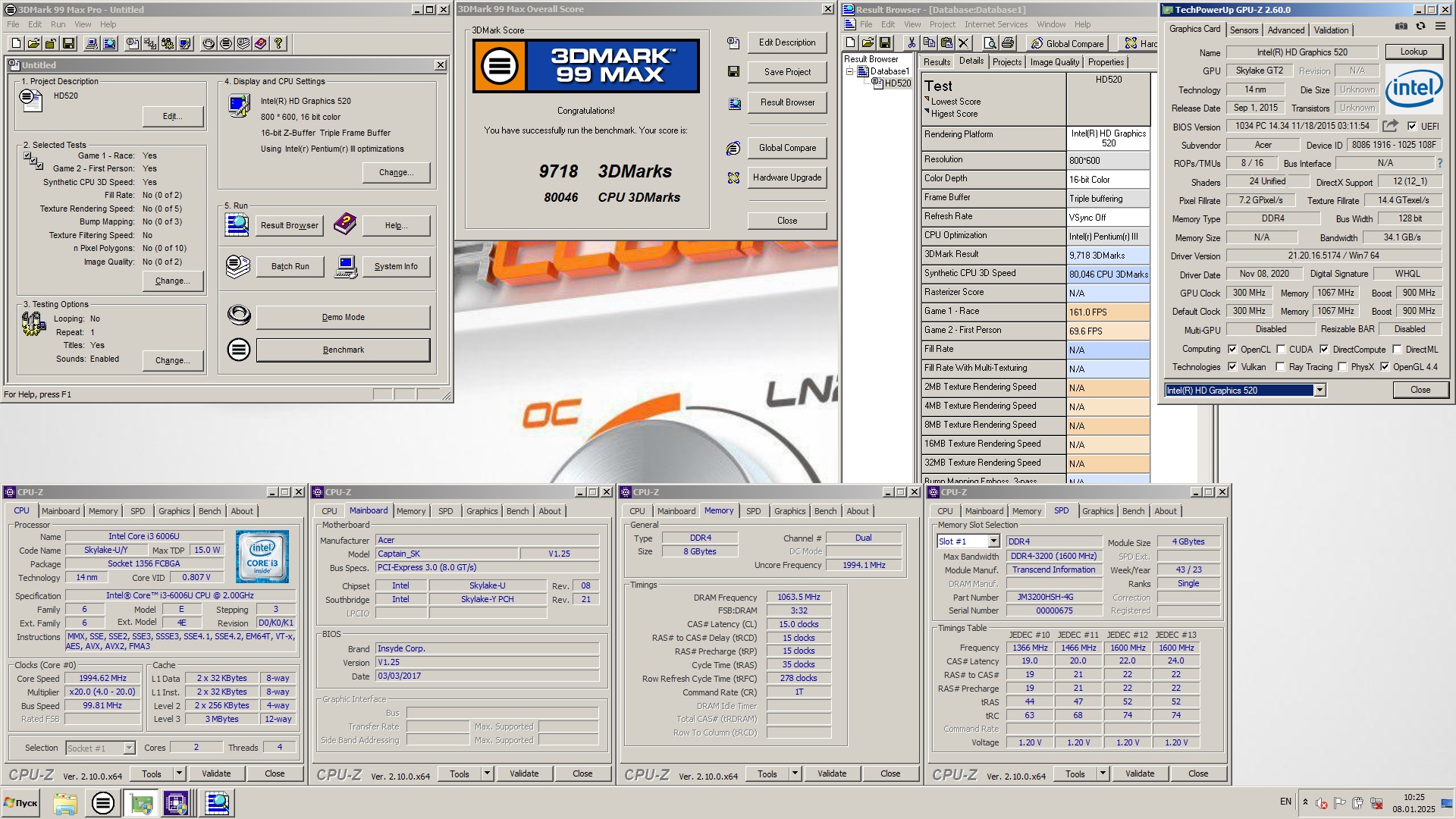Click the yellow question mark toolbar icon

pos(278,43)
